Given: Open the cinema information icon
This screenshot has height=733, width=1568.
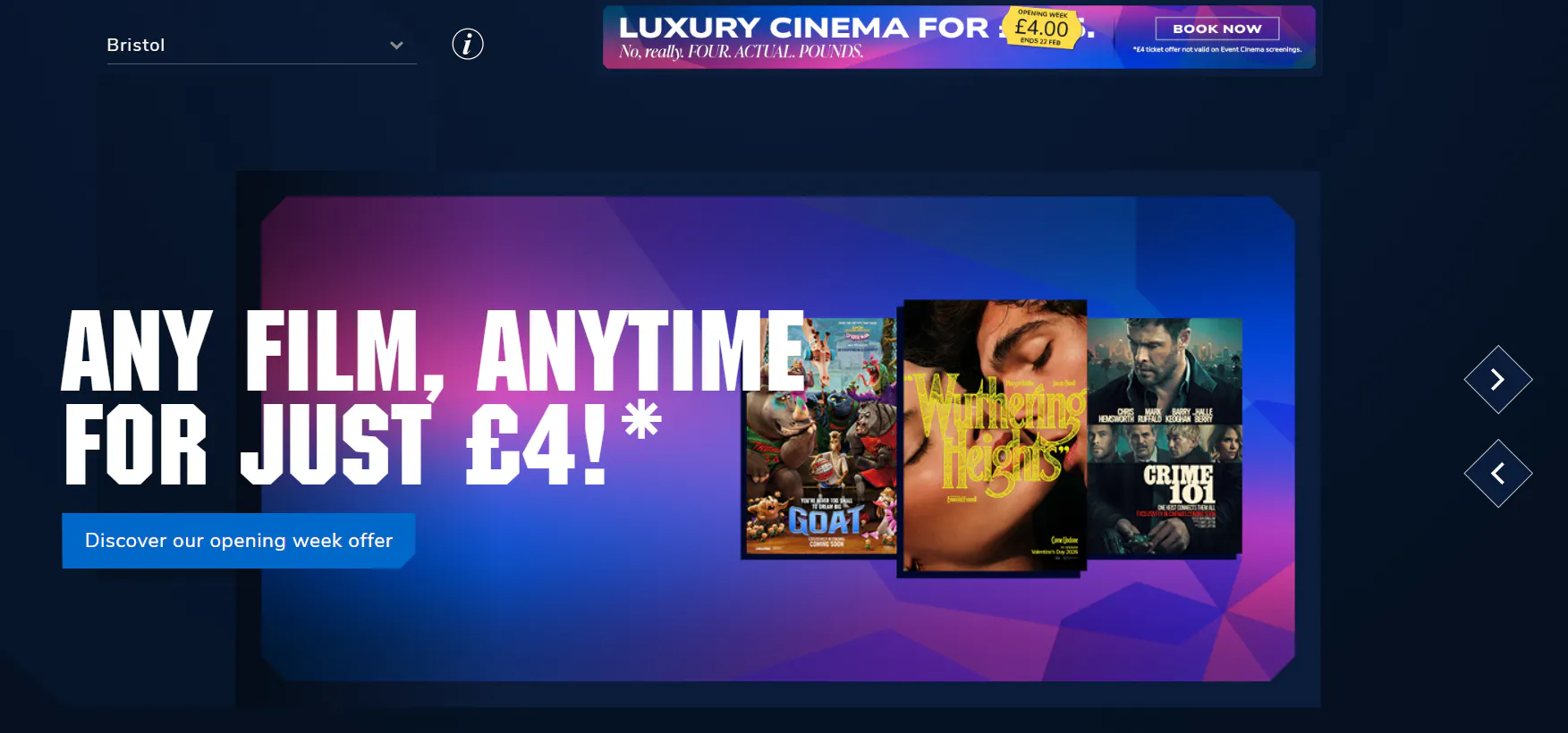Looking at the screenshot, I should coord(468,44).
